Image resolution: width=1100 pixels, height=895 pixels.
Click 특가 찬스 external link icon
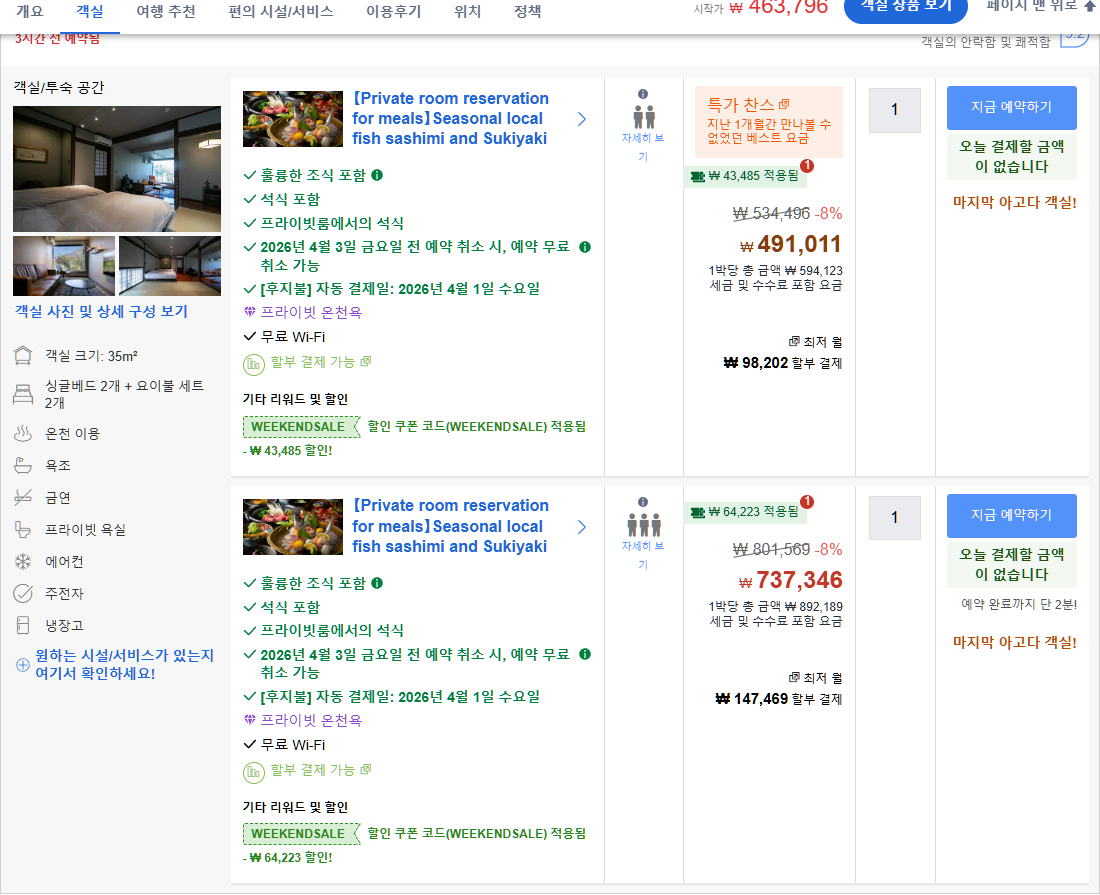[x=784, y=104]
